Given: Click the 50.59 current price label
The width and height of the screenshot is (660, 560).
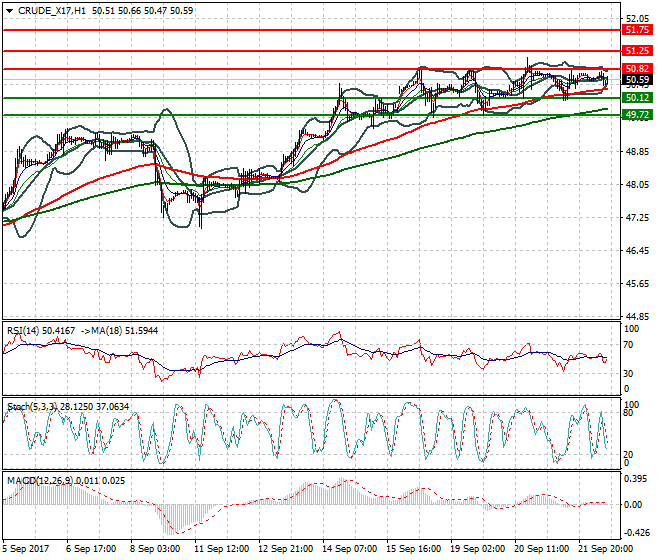Looking at the screenshot, I should point(637,80).
